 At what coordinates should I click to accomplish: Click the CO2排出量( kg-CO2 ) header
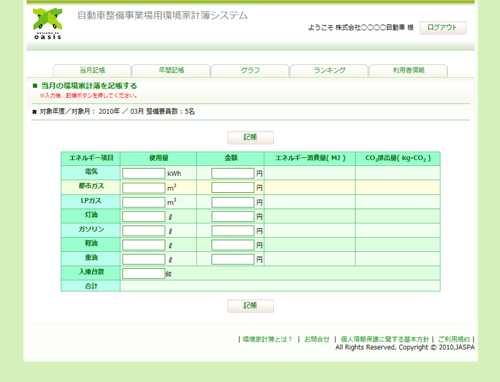coord(398,158)
